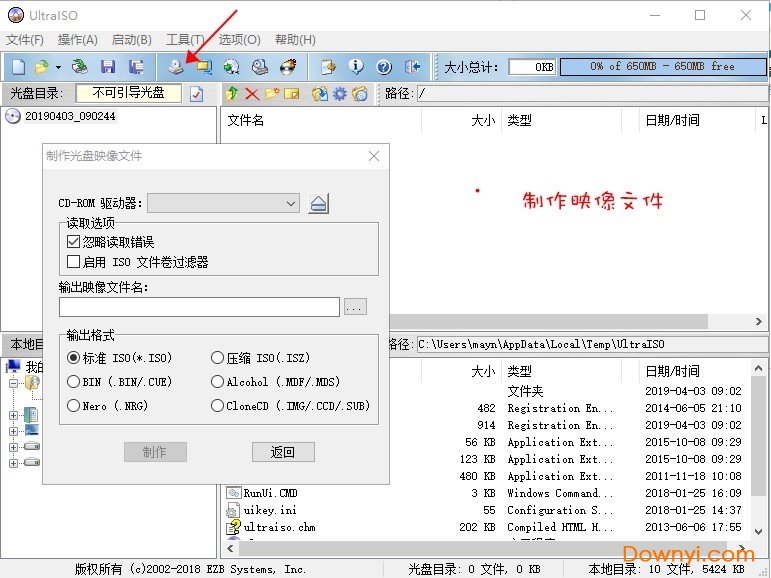Viewport: 771px width, 578px height.
Task: Open the 工具(T) menu
Action: 186,40
